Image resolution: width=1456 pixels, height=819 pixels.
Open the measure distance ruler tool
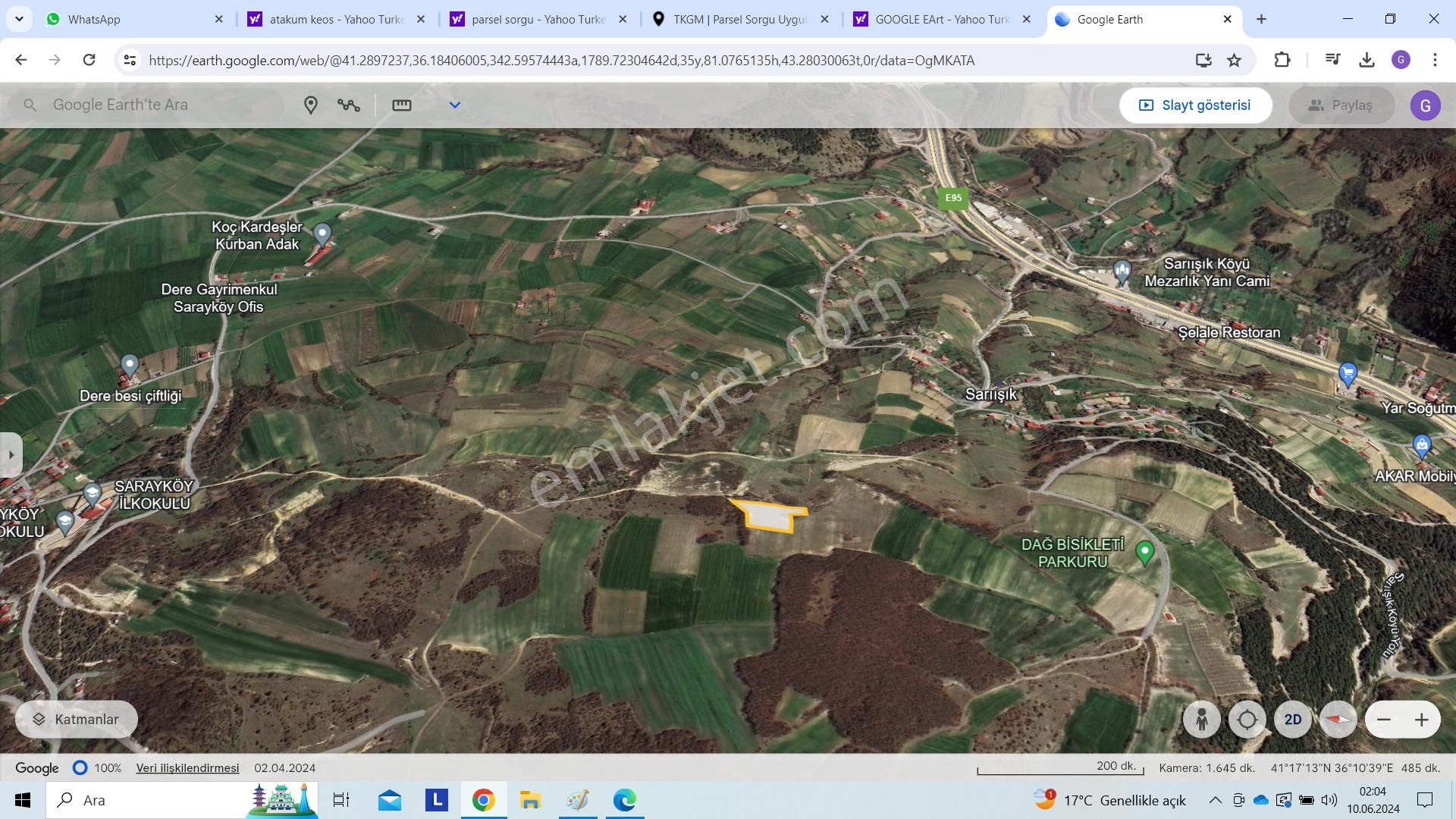(x=402, y=105)
